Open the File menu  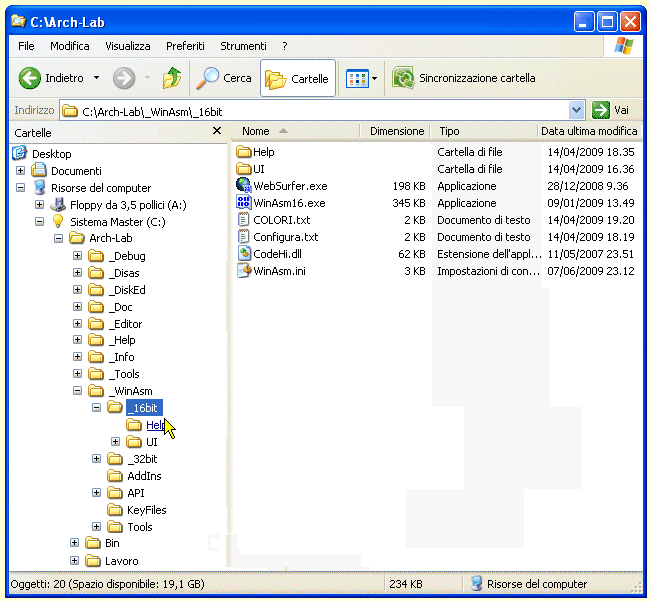pos(26,46)
